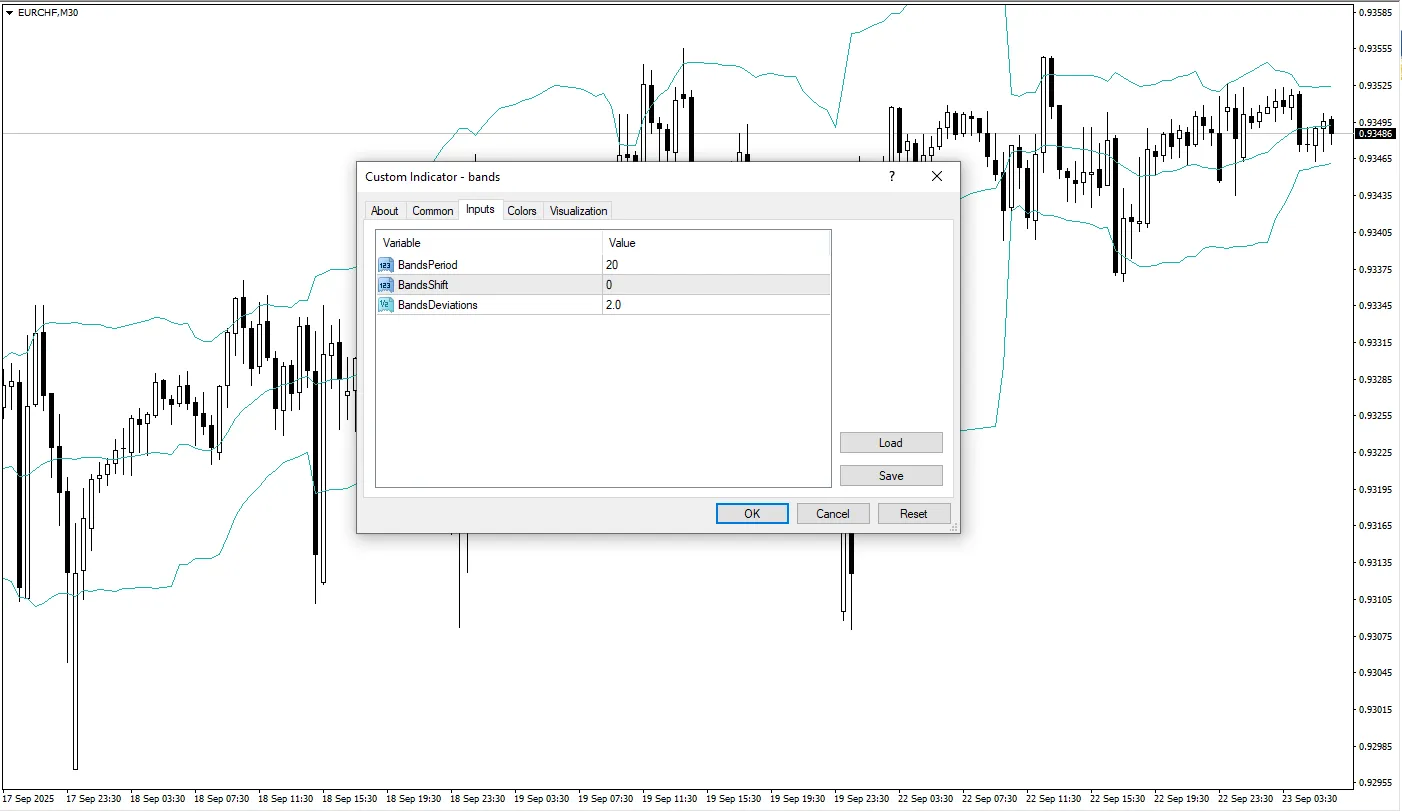Open the EURCHF,M30 chart dropdown arrow
The image size is (1402, 811).
(10, 12)
